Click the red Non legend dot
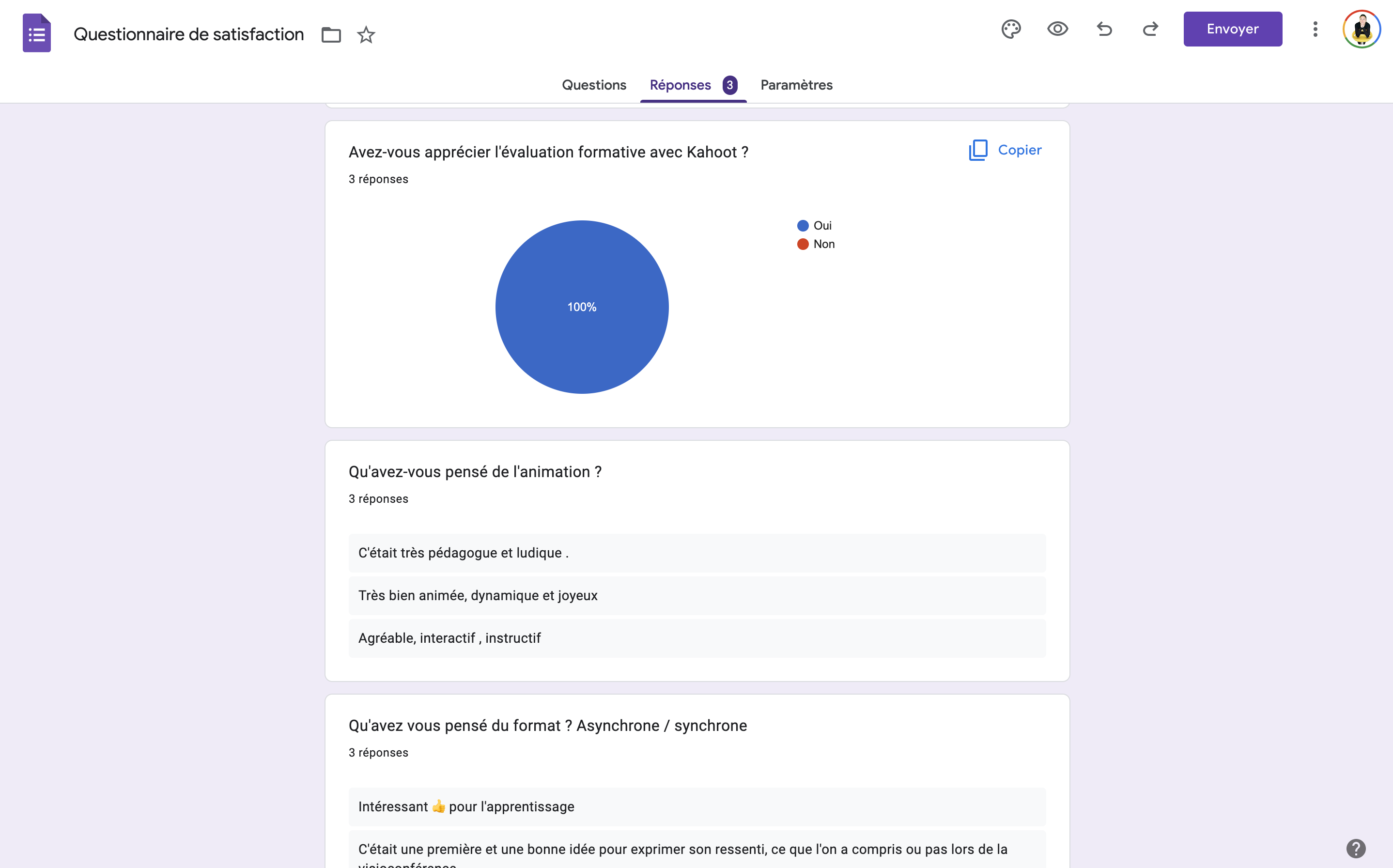This screenshot has height=868, width=1393. [803, 244]
